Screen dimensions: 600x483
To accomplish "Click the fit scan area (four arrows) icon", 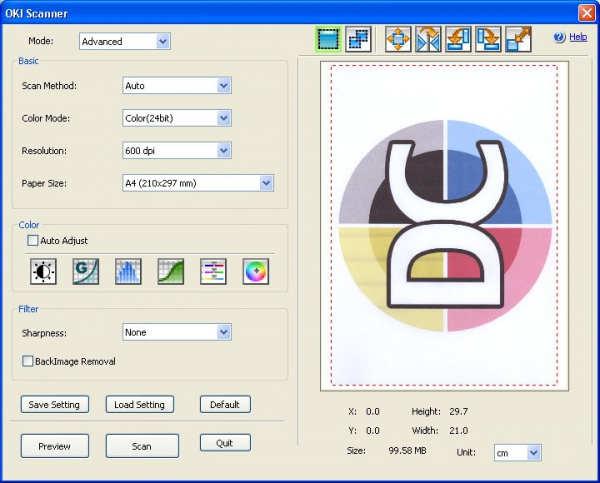I will pos(399,39).
